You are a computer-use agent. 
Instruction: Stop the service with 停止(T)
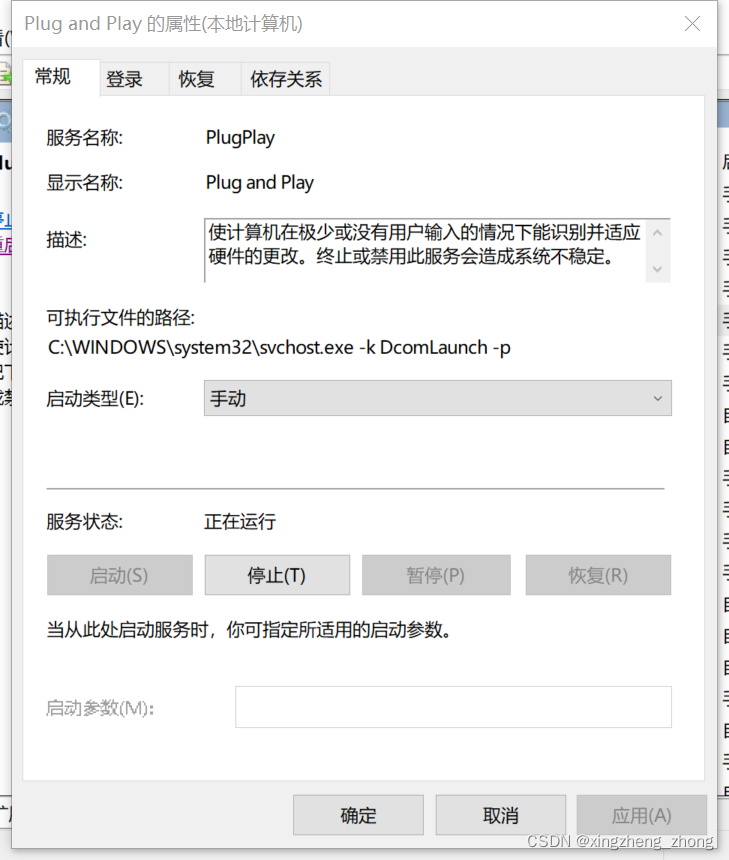click(277, 575)
